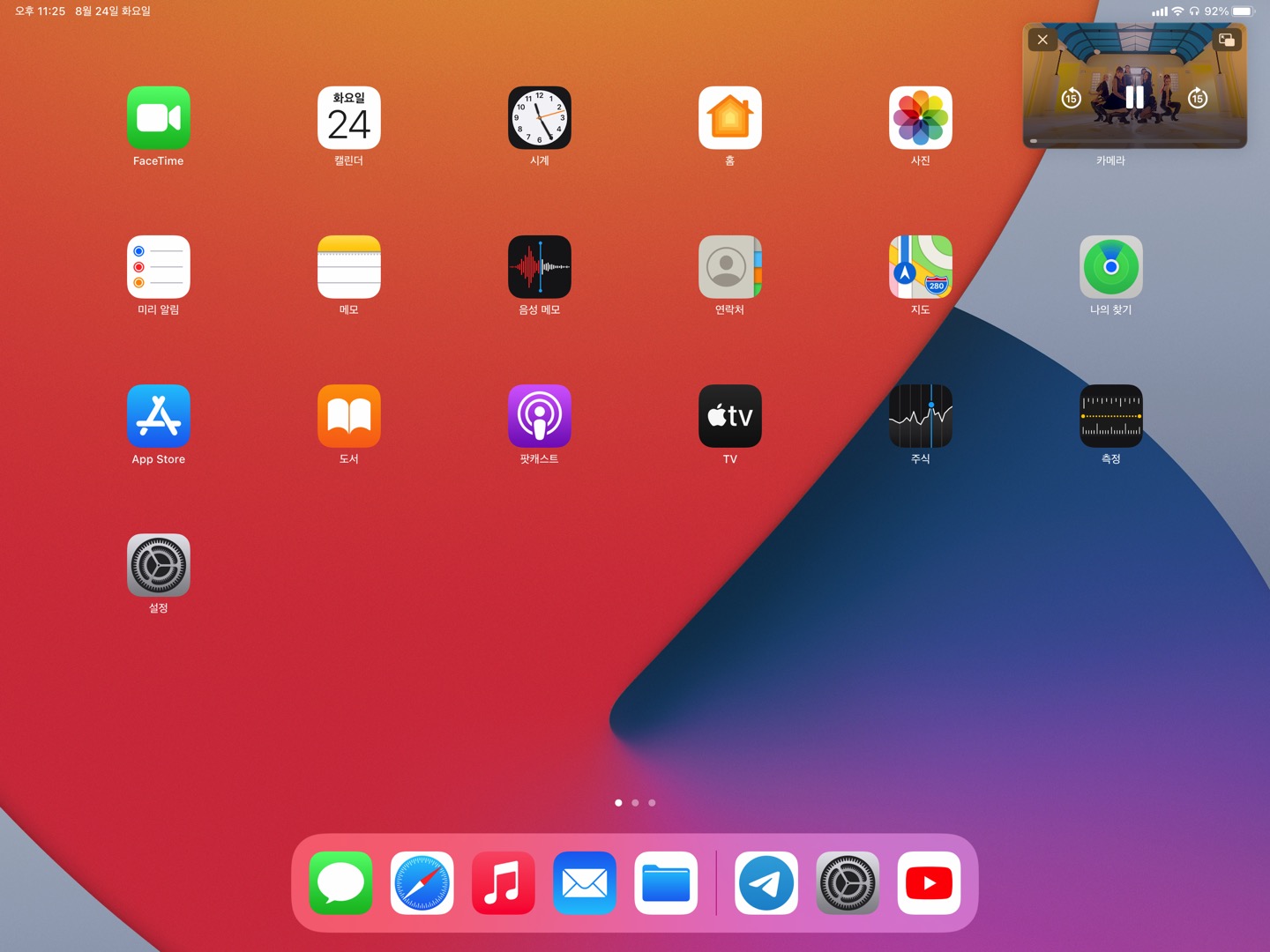Tap the Wi-Fi status icon

pyautogui.click(x=1177, y=11)
